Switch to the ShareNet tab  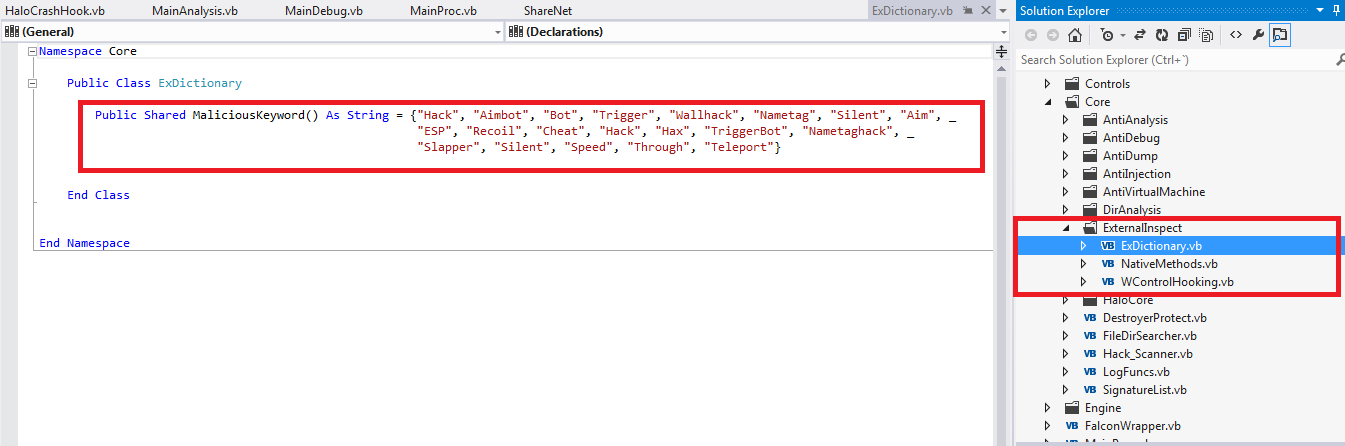(x=548, y=10)
